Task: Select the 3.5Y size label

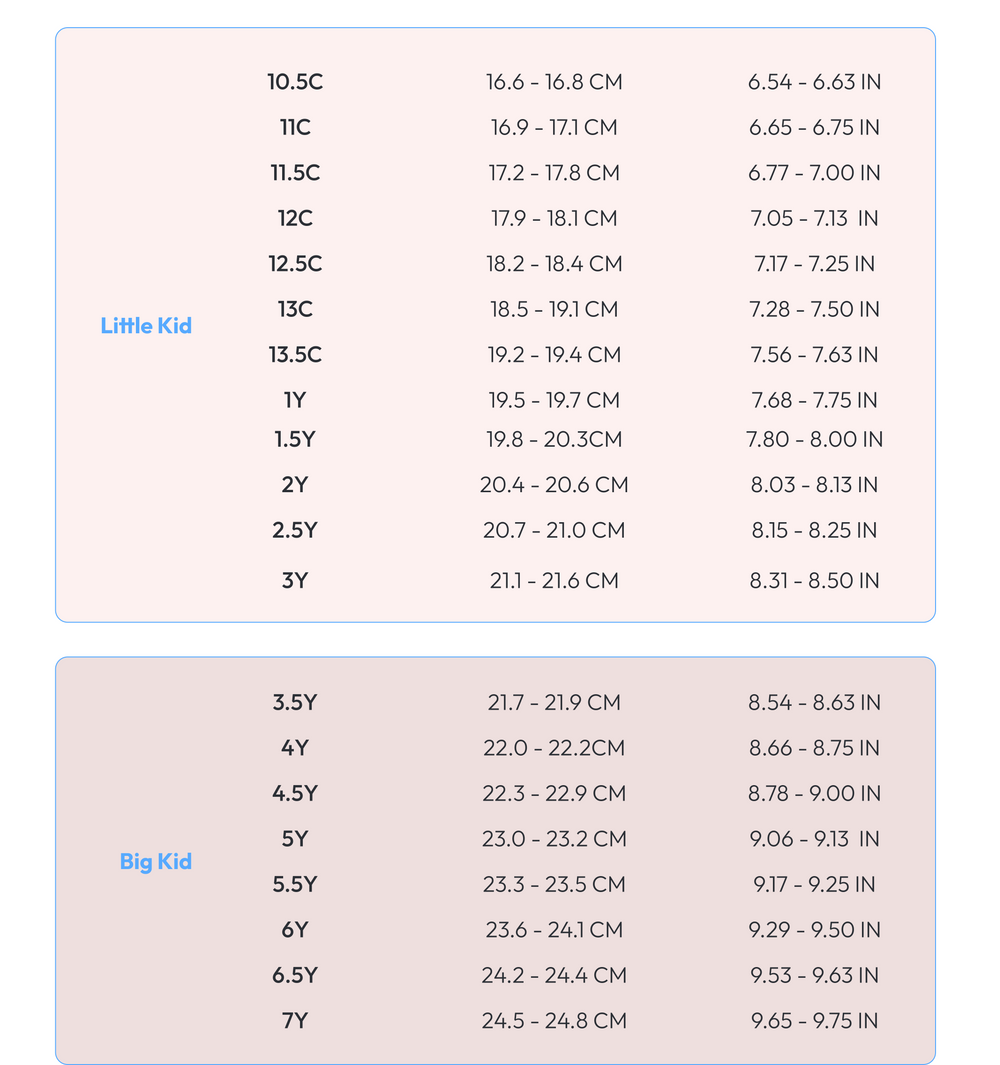Action: tap(295, 702)
